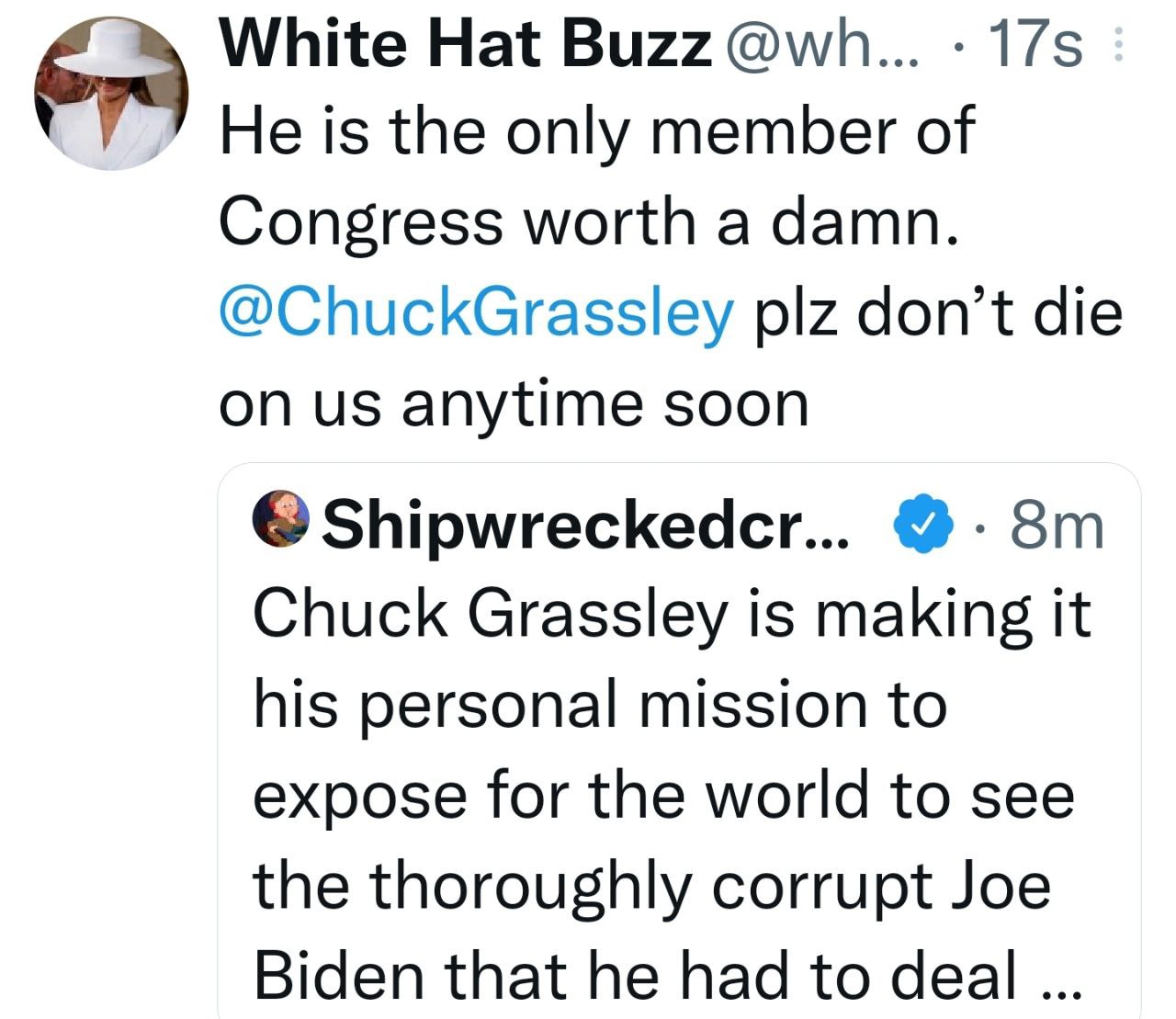Image resolution: width=1176 pixels, height=1019 pixels.
Task: Click the 8m quoted tweet timestamp
Action: [1056, 522]
